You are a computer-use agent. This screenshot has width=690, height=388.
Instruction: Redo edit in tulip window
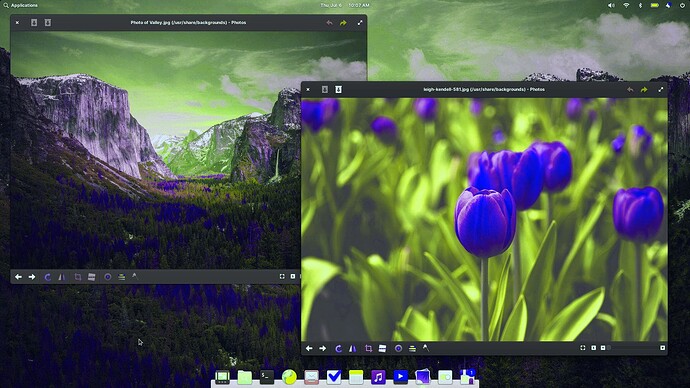pos(644,90)
